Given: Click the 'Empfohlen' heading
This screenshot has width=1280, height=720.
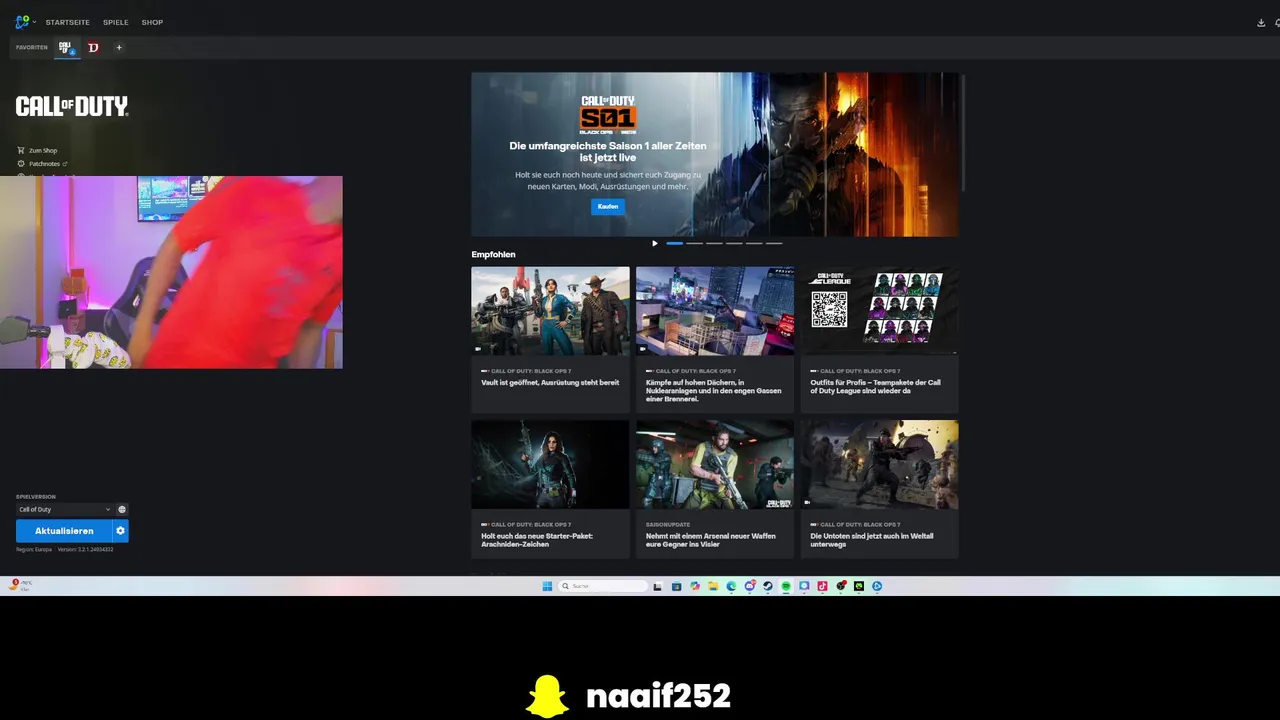Looking at the screenshot, I should pyautogui.click(x=493, y=254).
